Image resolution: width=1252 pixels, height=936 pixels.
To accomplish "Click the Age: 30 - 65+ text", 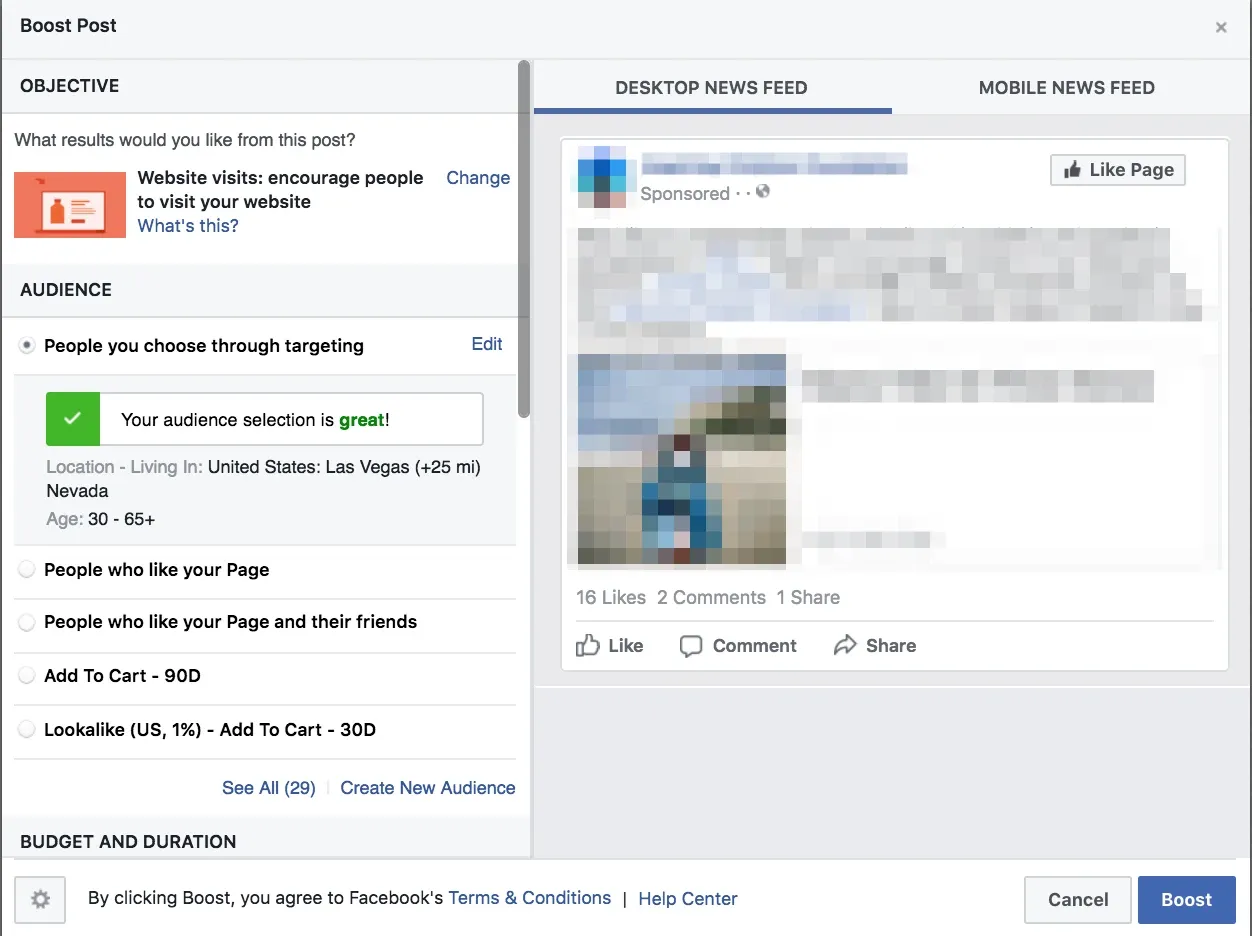I will point(101,519).
